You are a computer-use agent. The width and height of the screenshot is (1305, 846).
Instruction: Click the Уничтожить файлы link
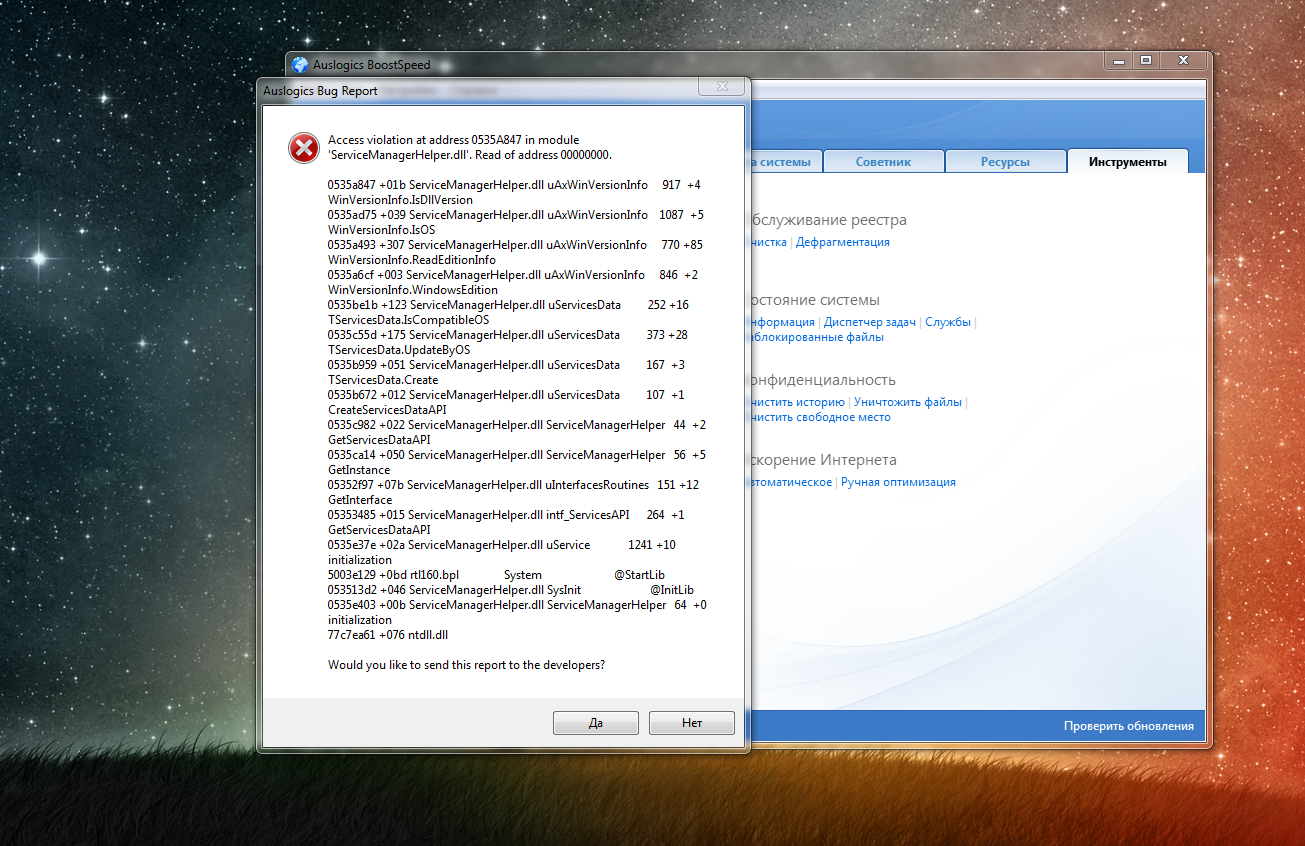tap(909, 402)
